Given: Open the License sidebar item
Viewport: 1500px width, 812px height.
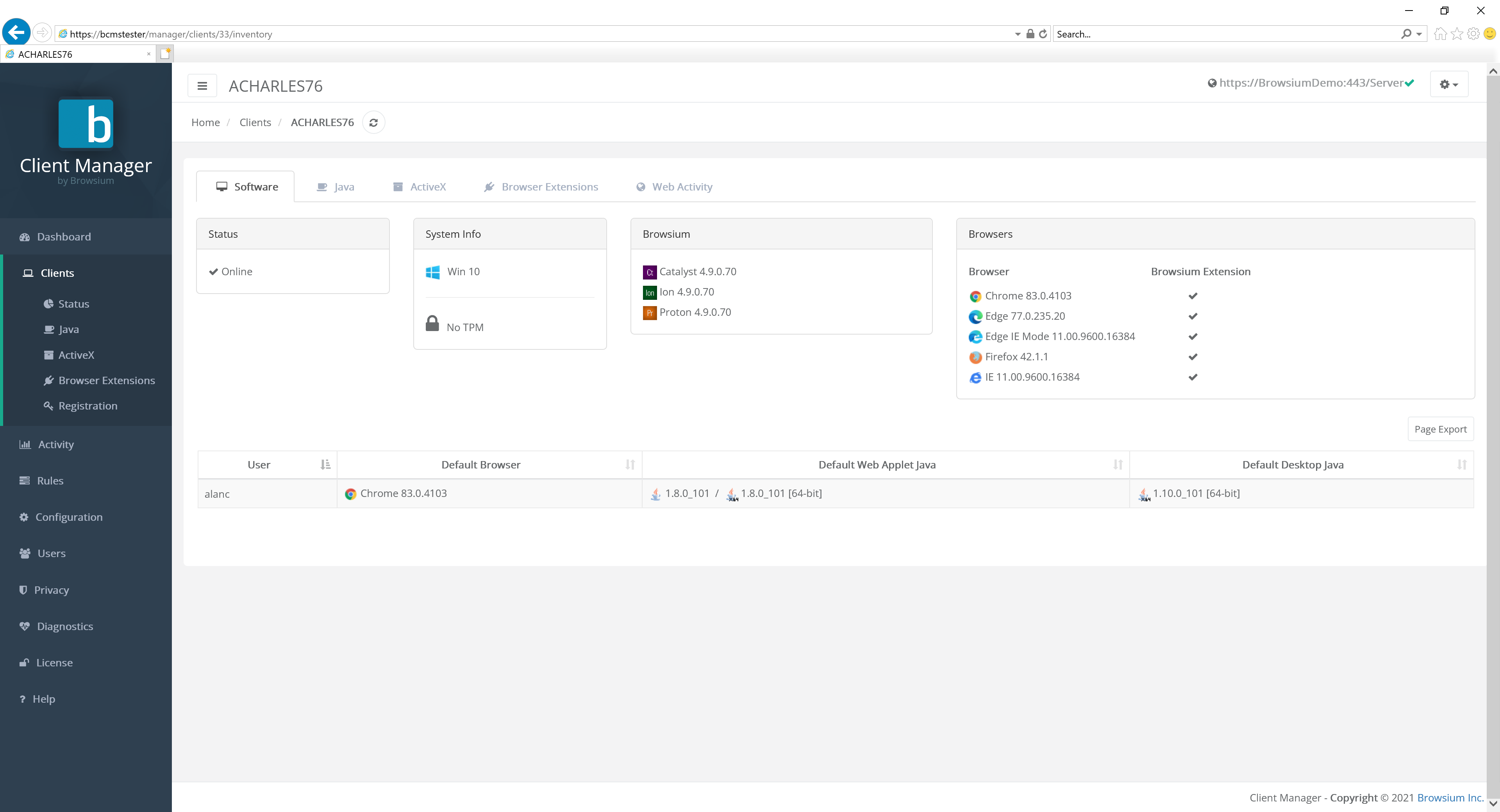Looking at the screenshot, I should (x=86, y=662).
